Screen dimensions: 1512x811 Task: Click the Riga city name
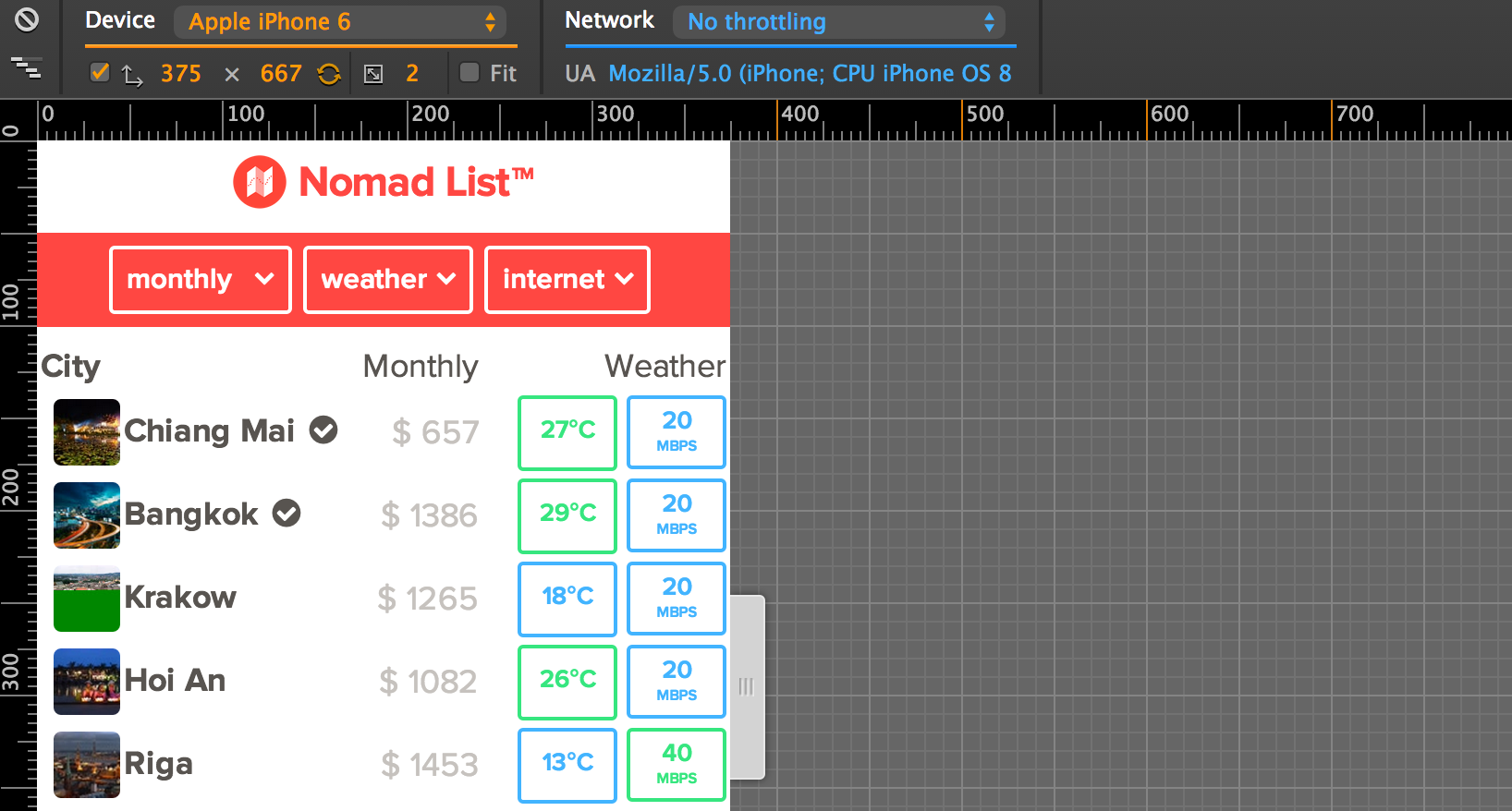tap(158, 765)
